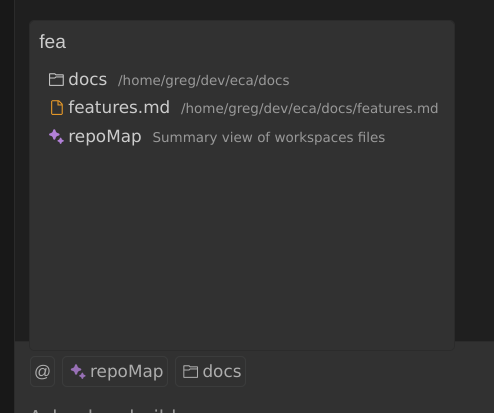This screenshot has height=413, width=494.
Task: Click the folder icon beside docs suggestion
Action: 56,80
